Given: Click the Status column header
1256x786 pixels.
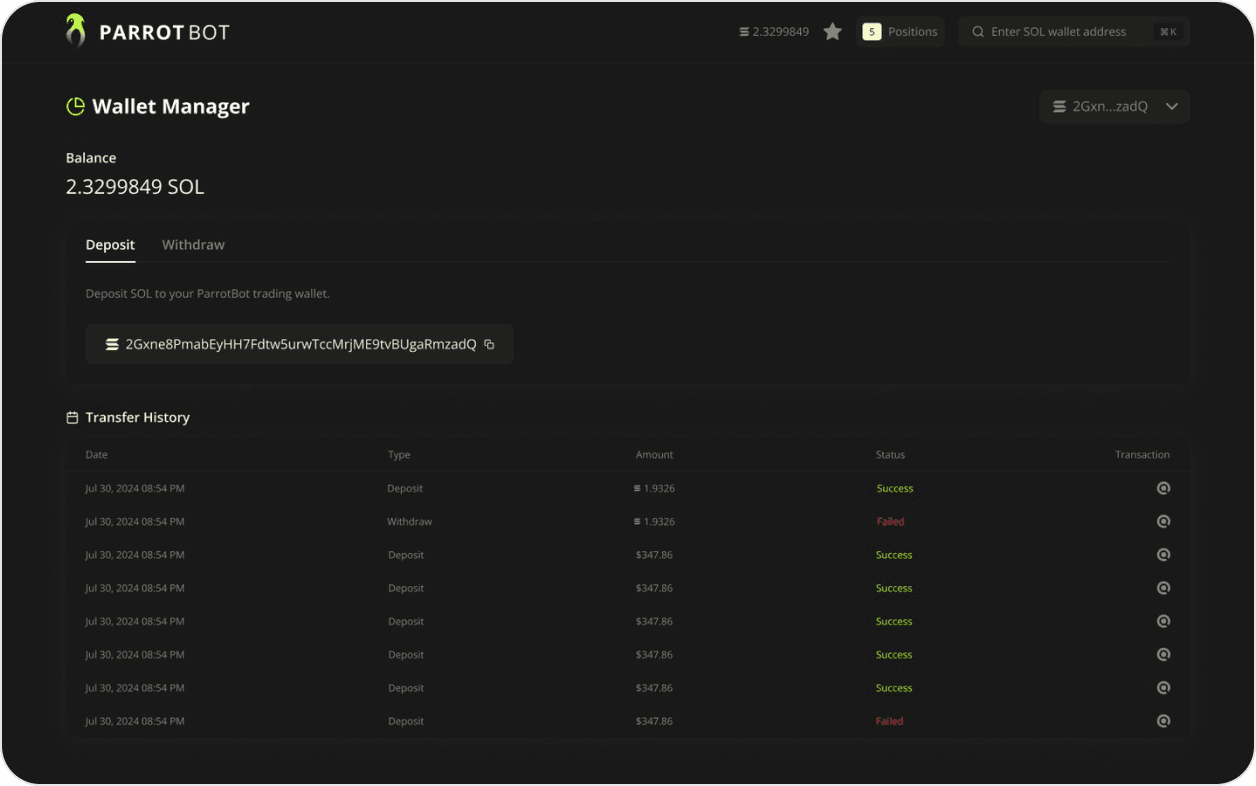Looking at the screenshot, I should [890, 455].
